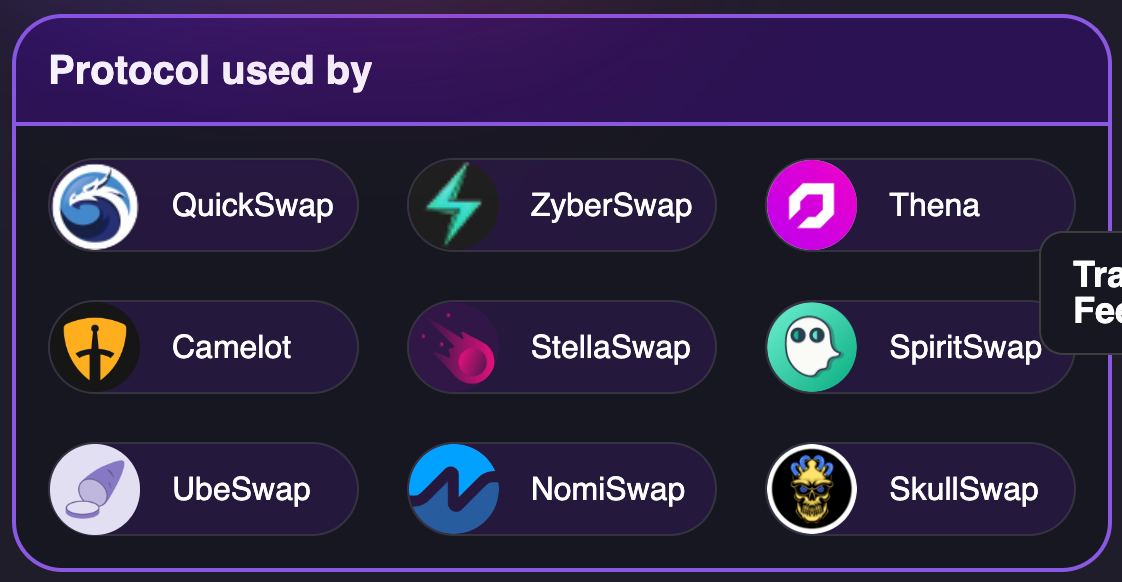This screenshot has height=582, width=1122.
Task: Select the UbeSwap text label
Action: coord(242,490)
